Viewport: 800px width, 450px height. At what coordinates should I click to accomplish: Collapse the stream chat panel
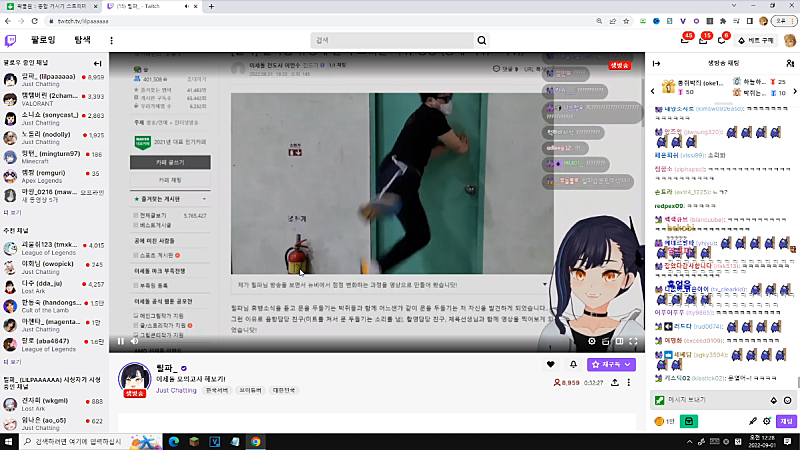point(657,63)
